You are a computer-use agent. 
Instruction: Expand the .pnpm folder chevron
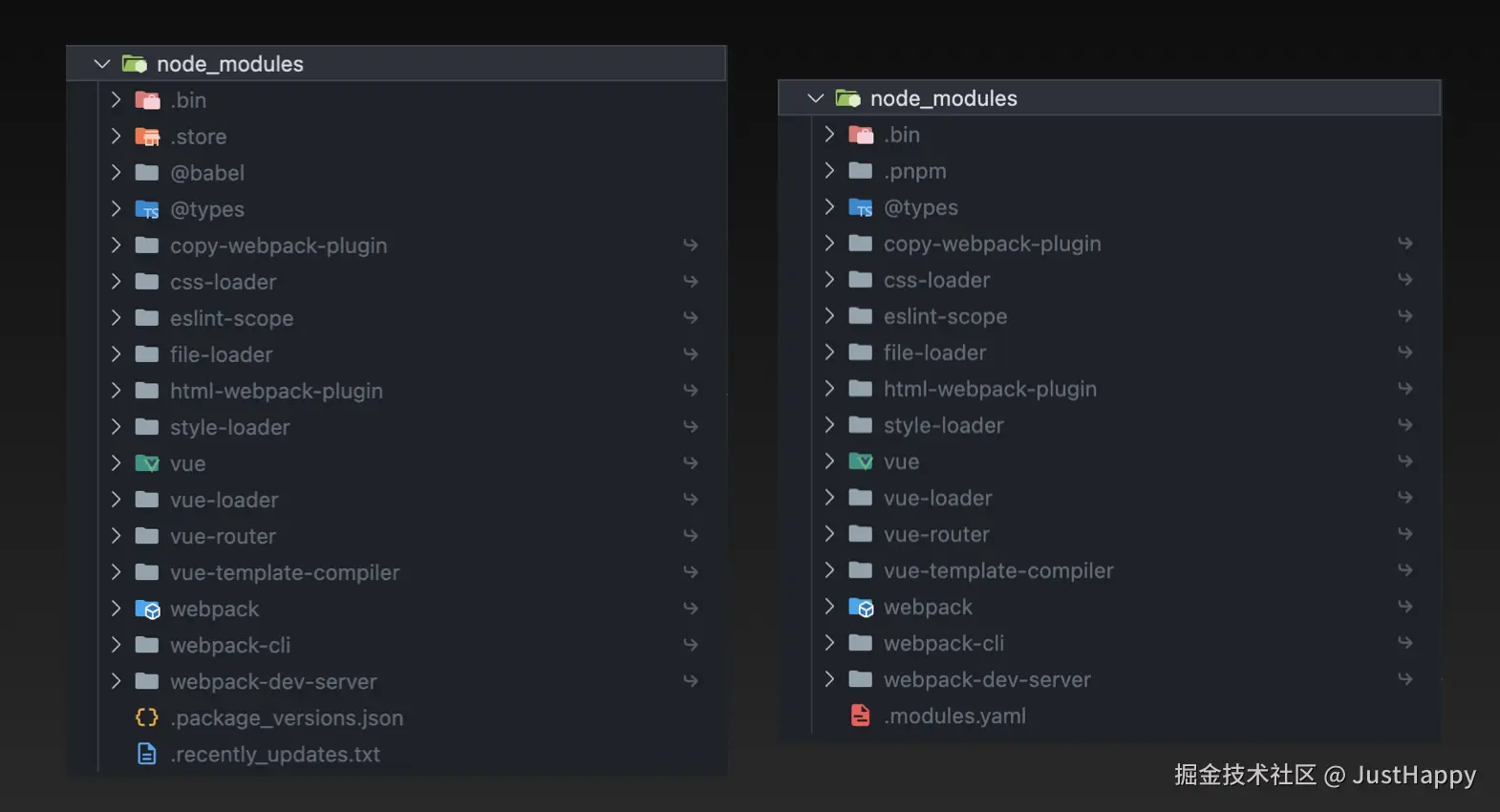tap(829, 171)
